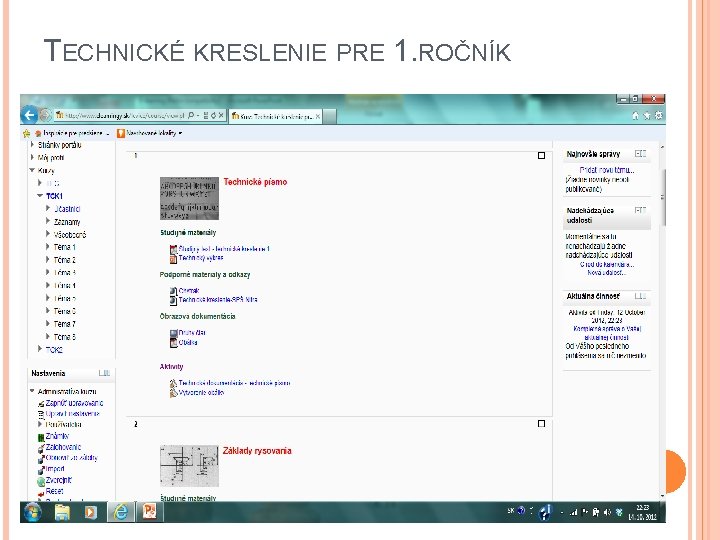Close the Kurz: Technické kreslenie tab
Image resolution: width=720 pixels, height=540 pixels.
[317, 117]
